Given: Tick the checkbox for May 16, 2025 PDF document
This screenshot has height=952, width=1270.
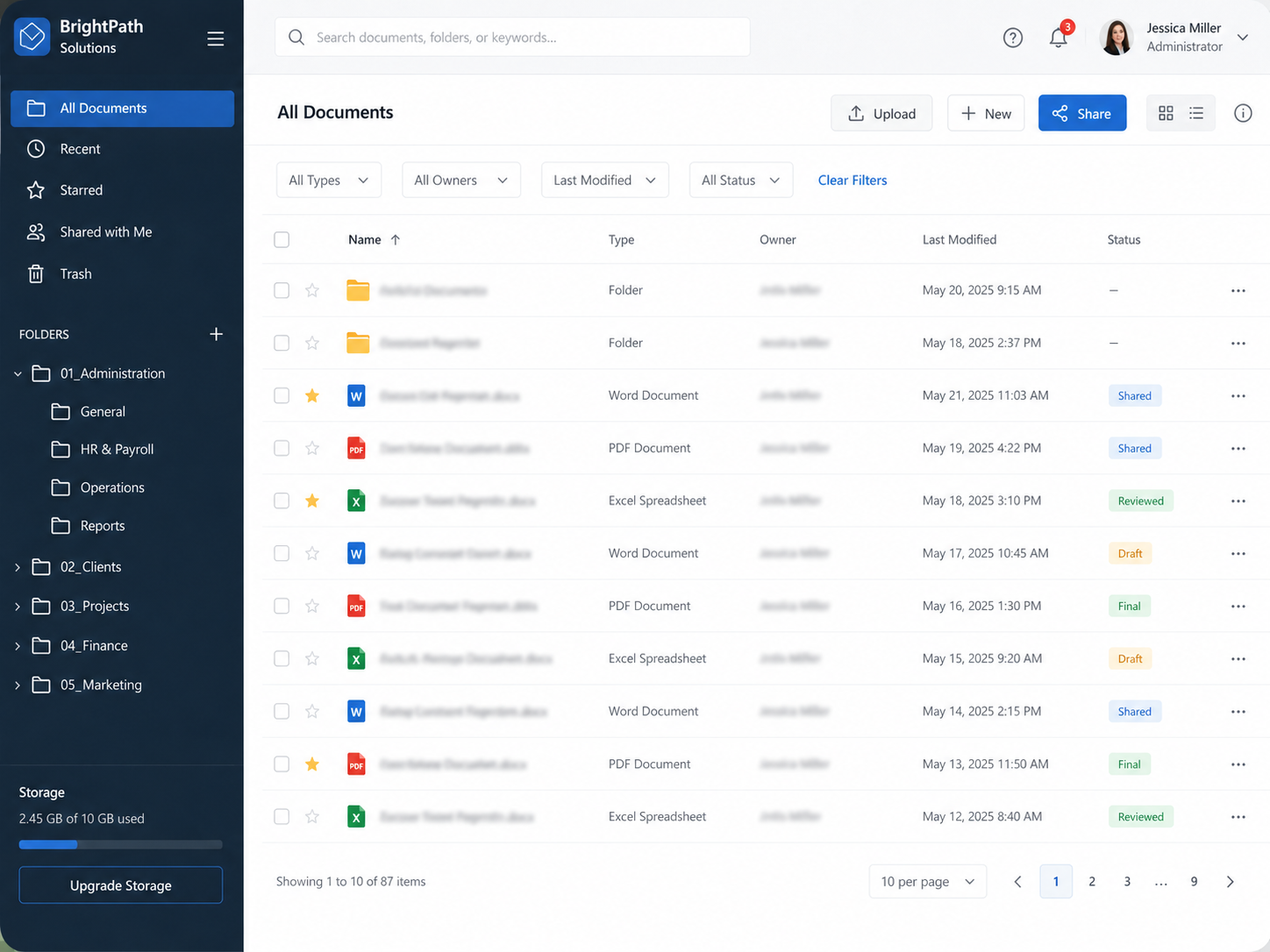Looking at the screenshot, I should tap(282, 606).
